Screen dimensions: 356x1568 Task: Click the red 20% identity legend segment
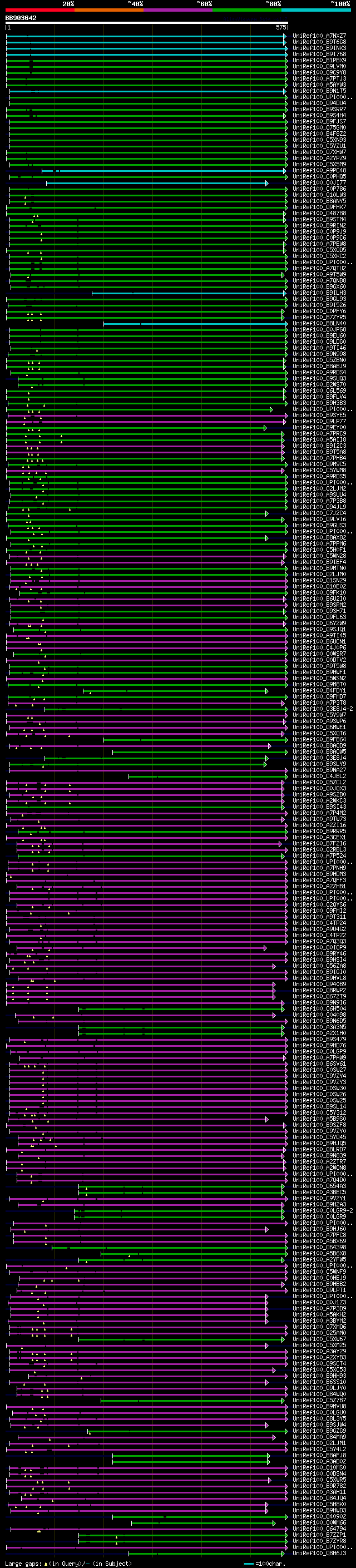[39, 11]
